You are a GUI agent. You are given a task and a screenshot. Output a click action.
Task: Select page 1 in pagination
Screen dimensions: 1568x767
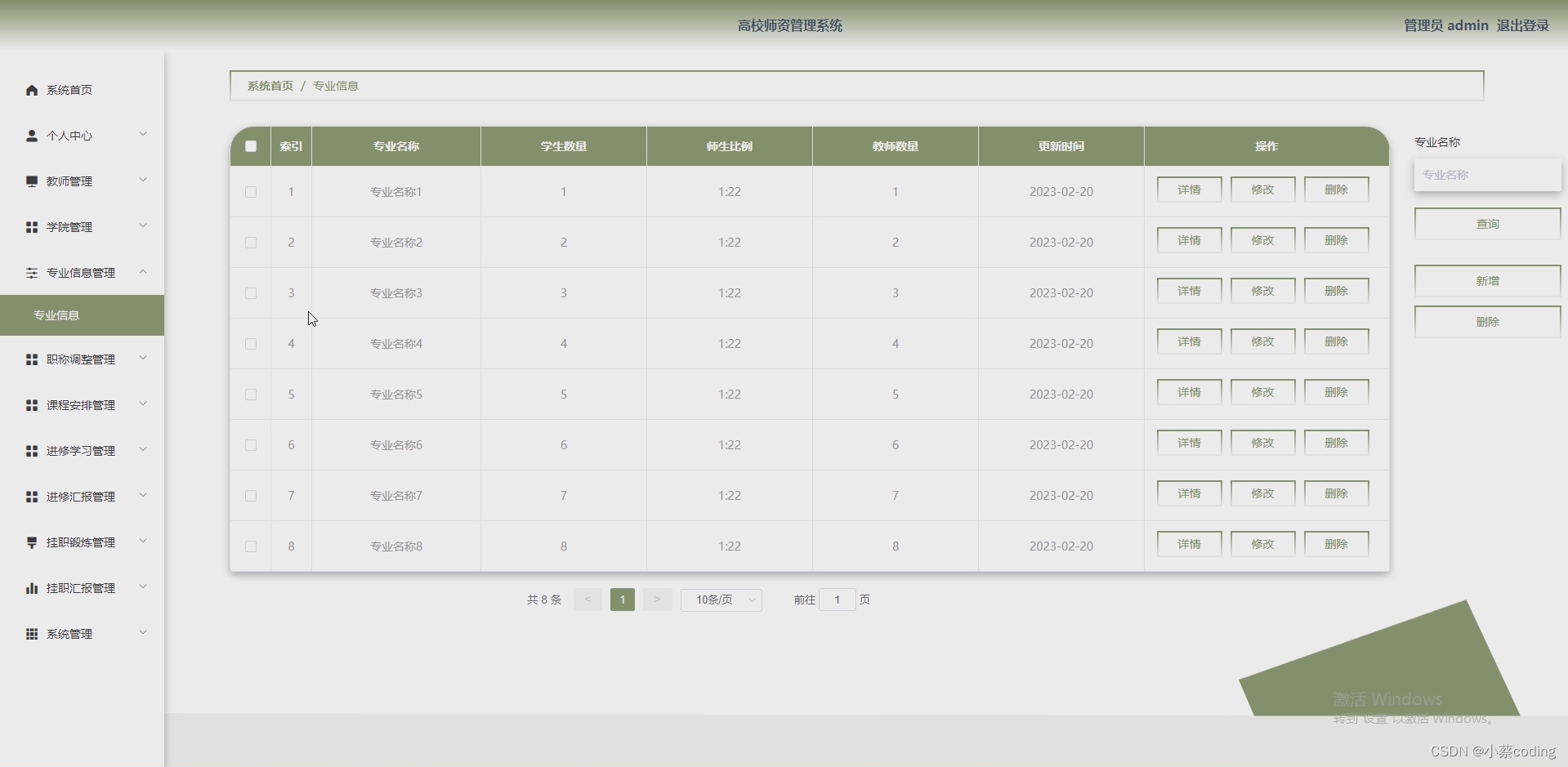[623, 600]
